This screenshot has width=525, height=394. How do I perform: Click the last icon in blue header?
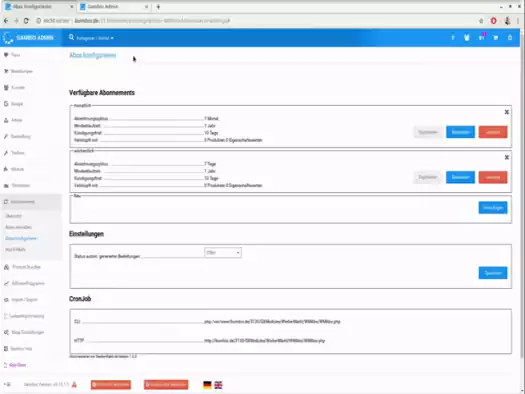(x=510, y=38)
